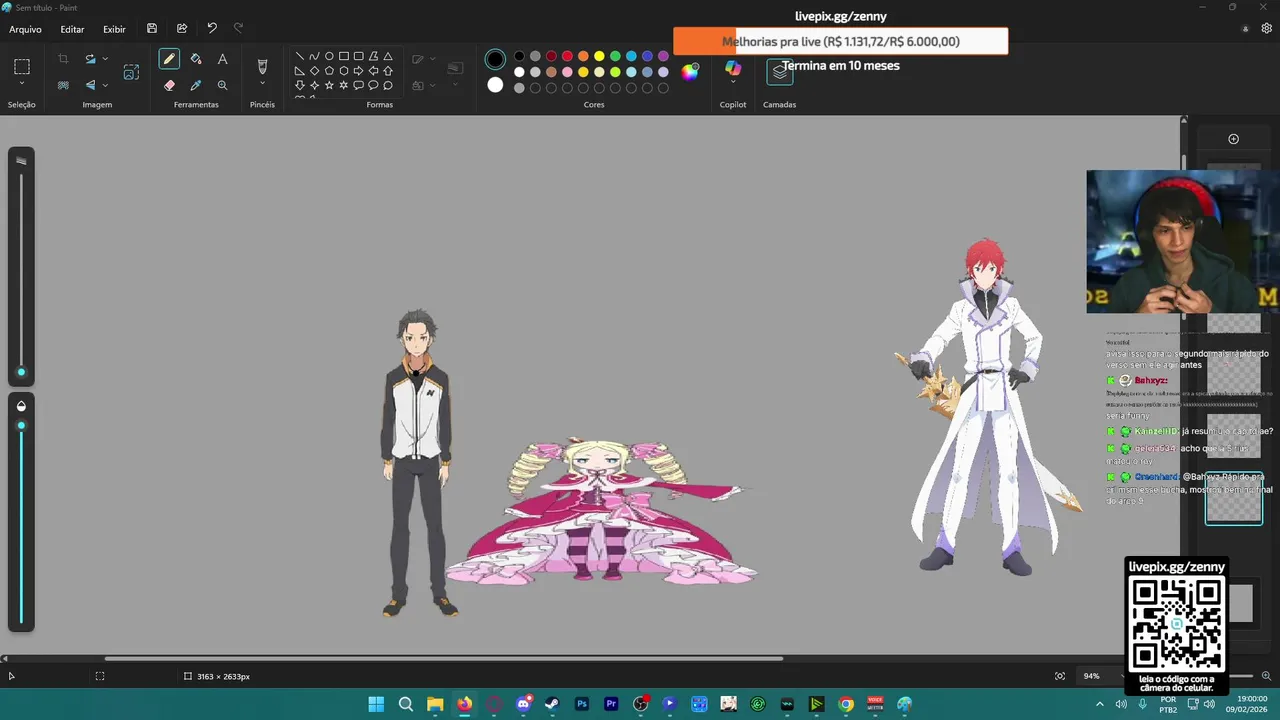Click the brush size slider handle
This screenshot has height=720, width=1280.
[21, 372]
